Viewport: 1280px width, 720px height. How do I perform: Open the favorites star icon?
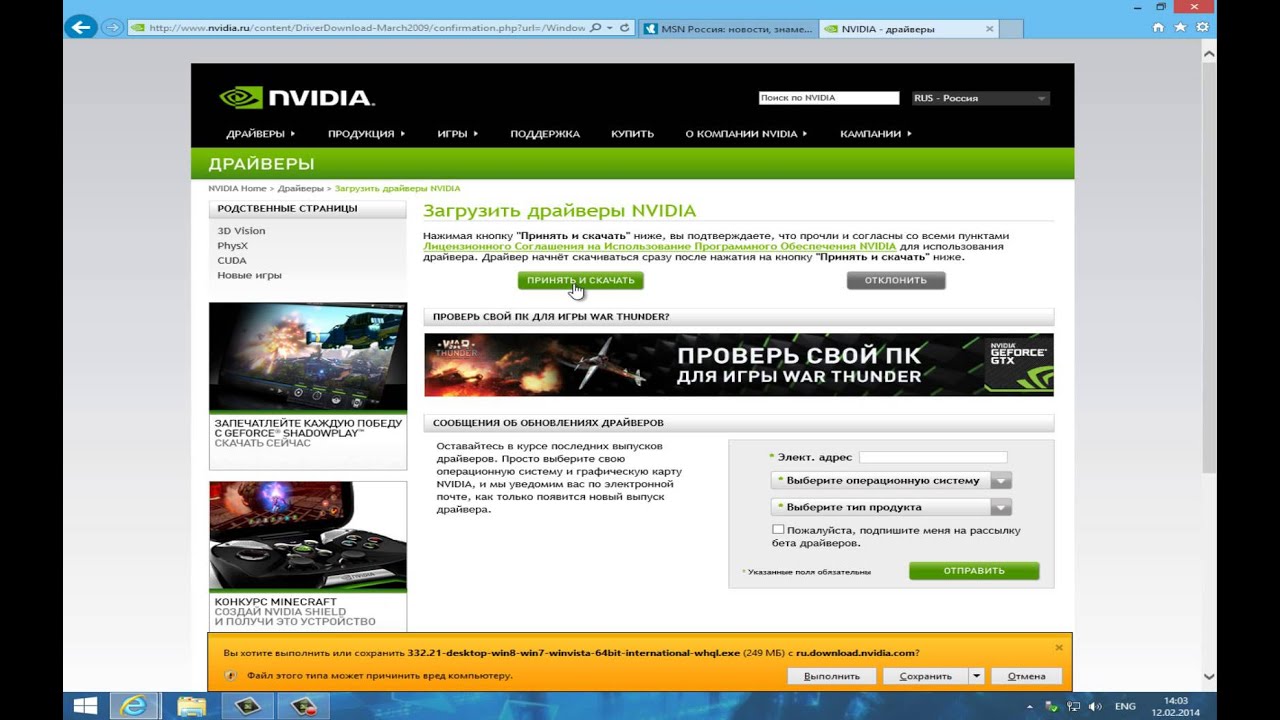point(1181,28)
